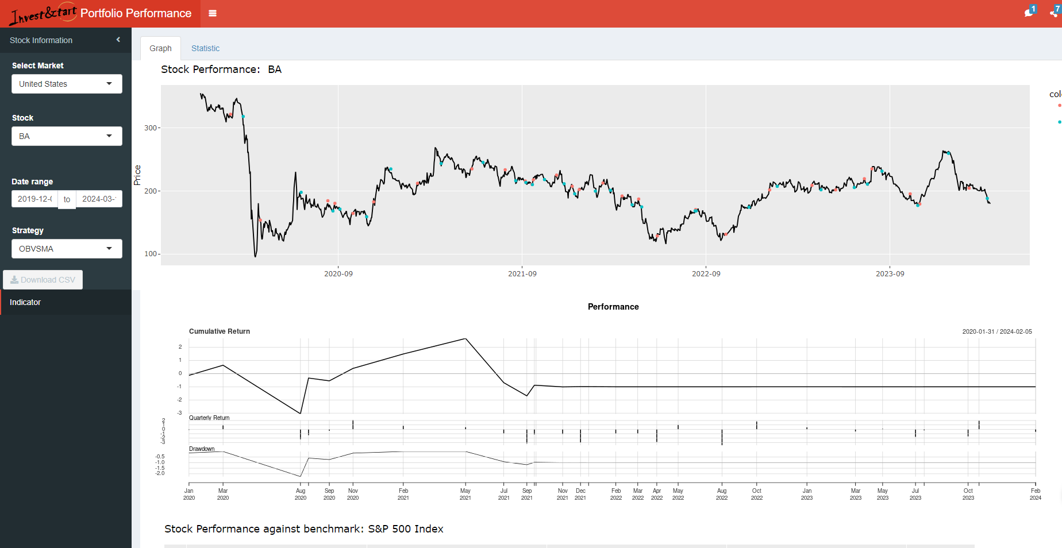The image size is (1062, 548).
Task: Open the comments notification icon
Action: tap(1028, 13)
